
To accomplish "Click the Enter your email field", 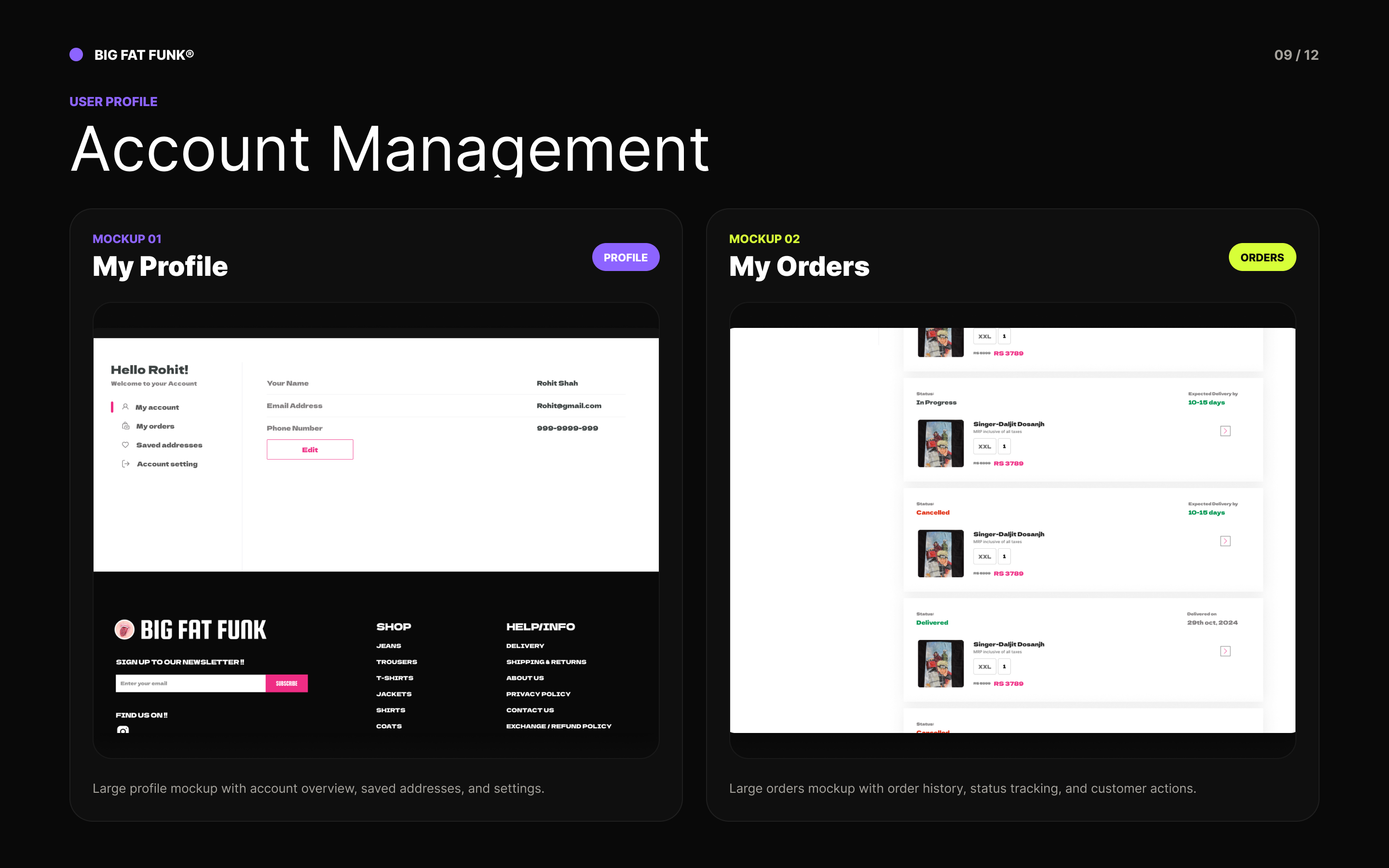I will 191,683.
